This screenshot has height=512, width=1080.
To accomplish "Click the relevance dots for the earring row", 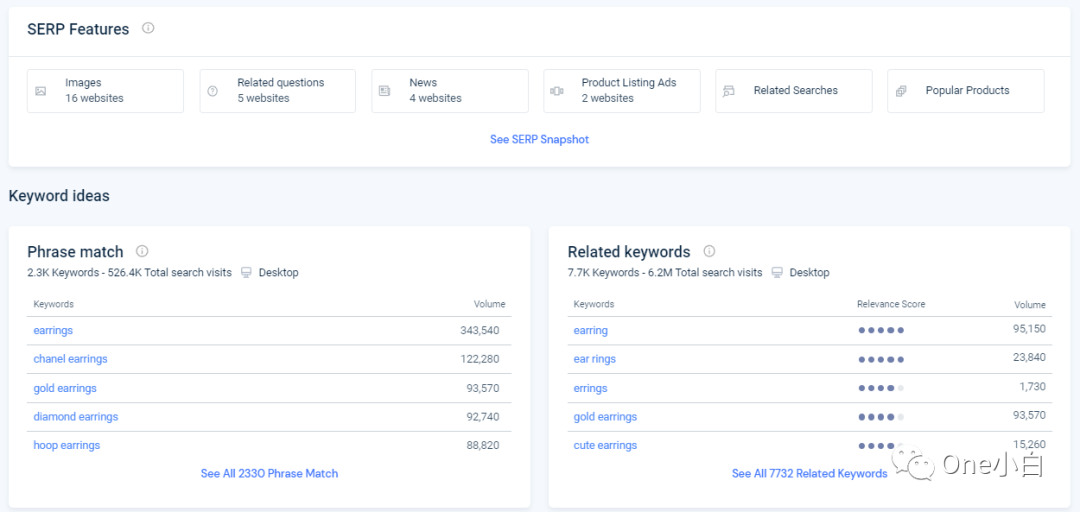I will (881, 330).
